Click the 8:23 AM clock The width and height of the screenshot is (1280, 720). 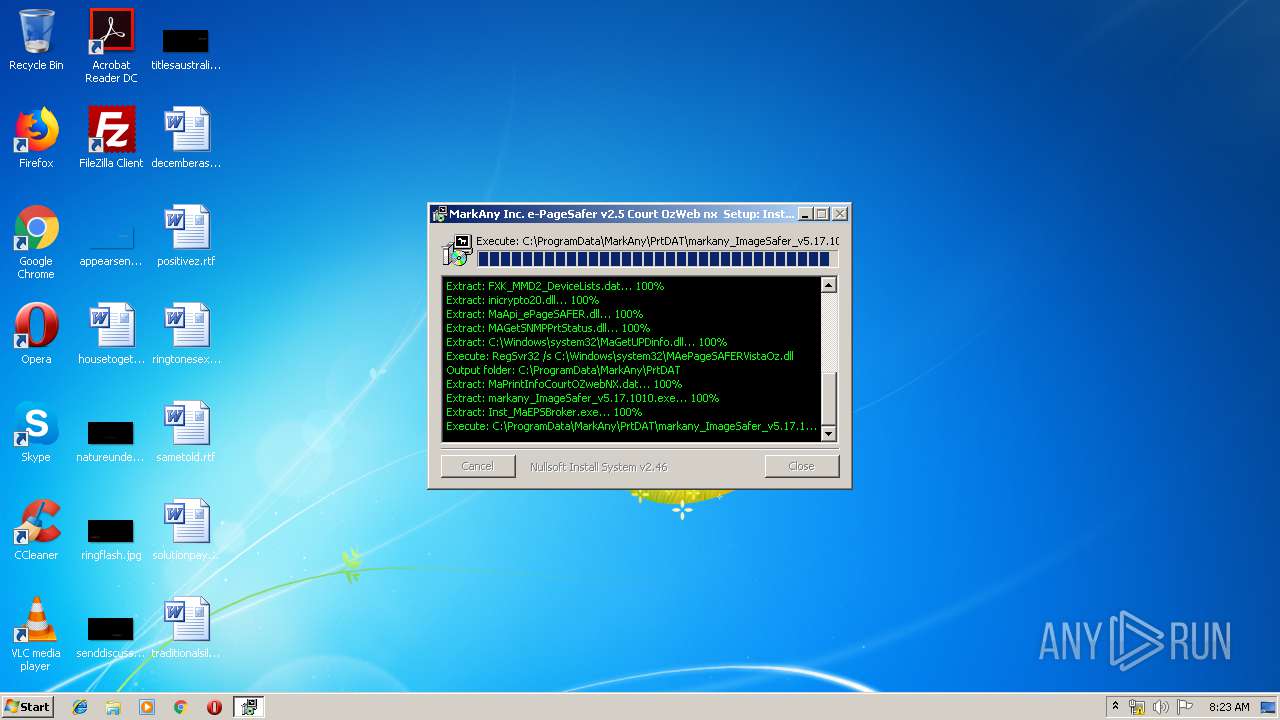coord(1229,707)
